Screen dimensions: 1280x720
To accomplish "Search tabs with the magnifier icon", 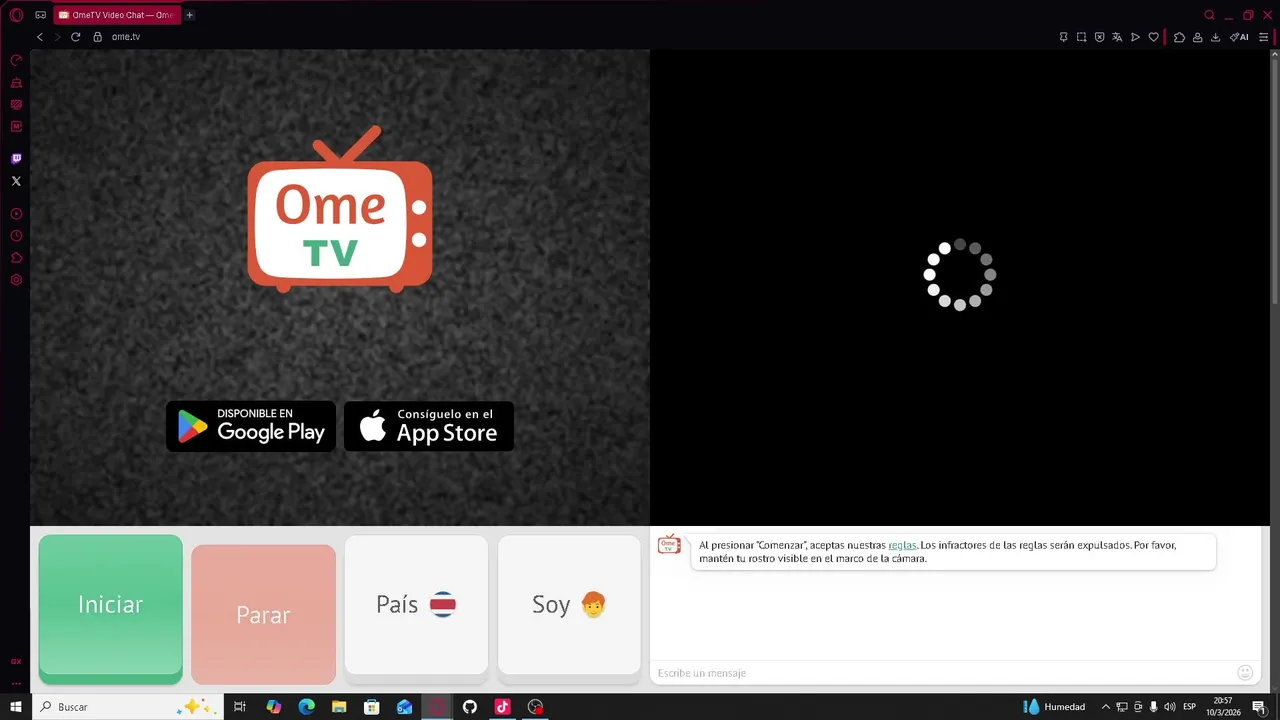I will (x=1209, y=15).
